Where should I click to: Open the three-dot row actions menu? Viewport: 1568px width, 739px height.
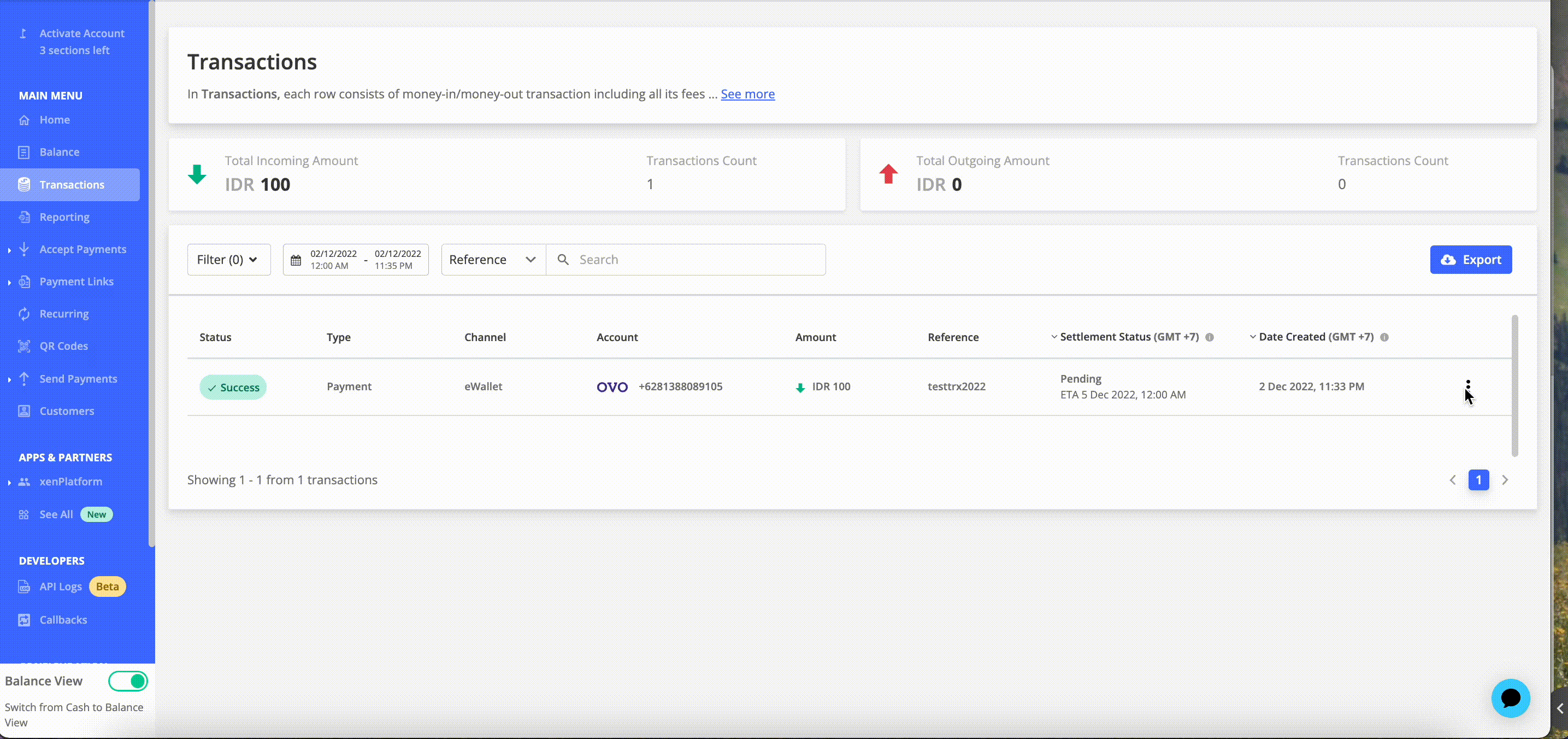[x=1467, y=386]
